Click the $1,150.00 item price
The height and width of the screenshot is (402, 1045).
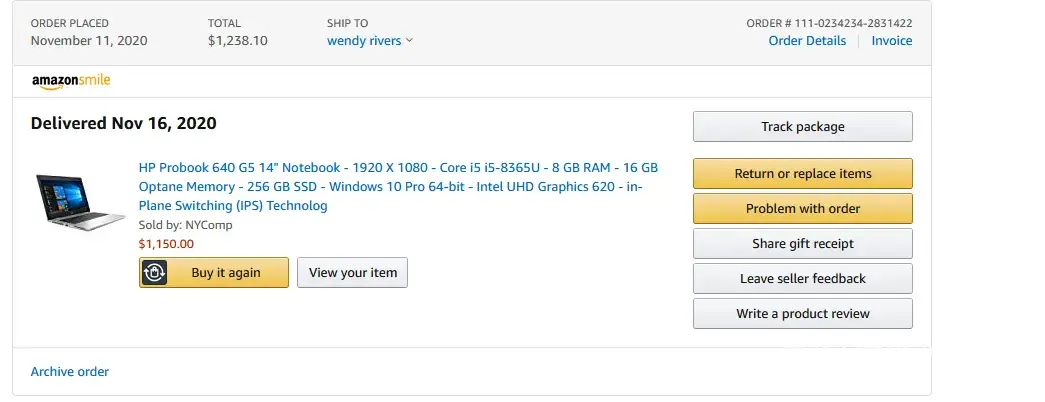166,243
